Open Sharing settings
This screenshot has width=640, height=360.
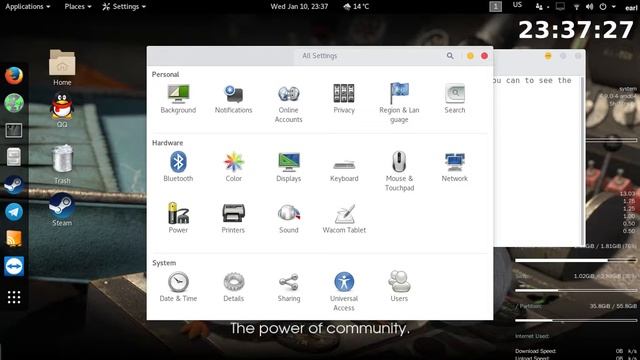click(x=289, y=287)
